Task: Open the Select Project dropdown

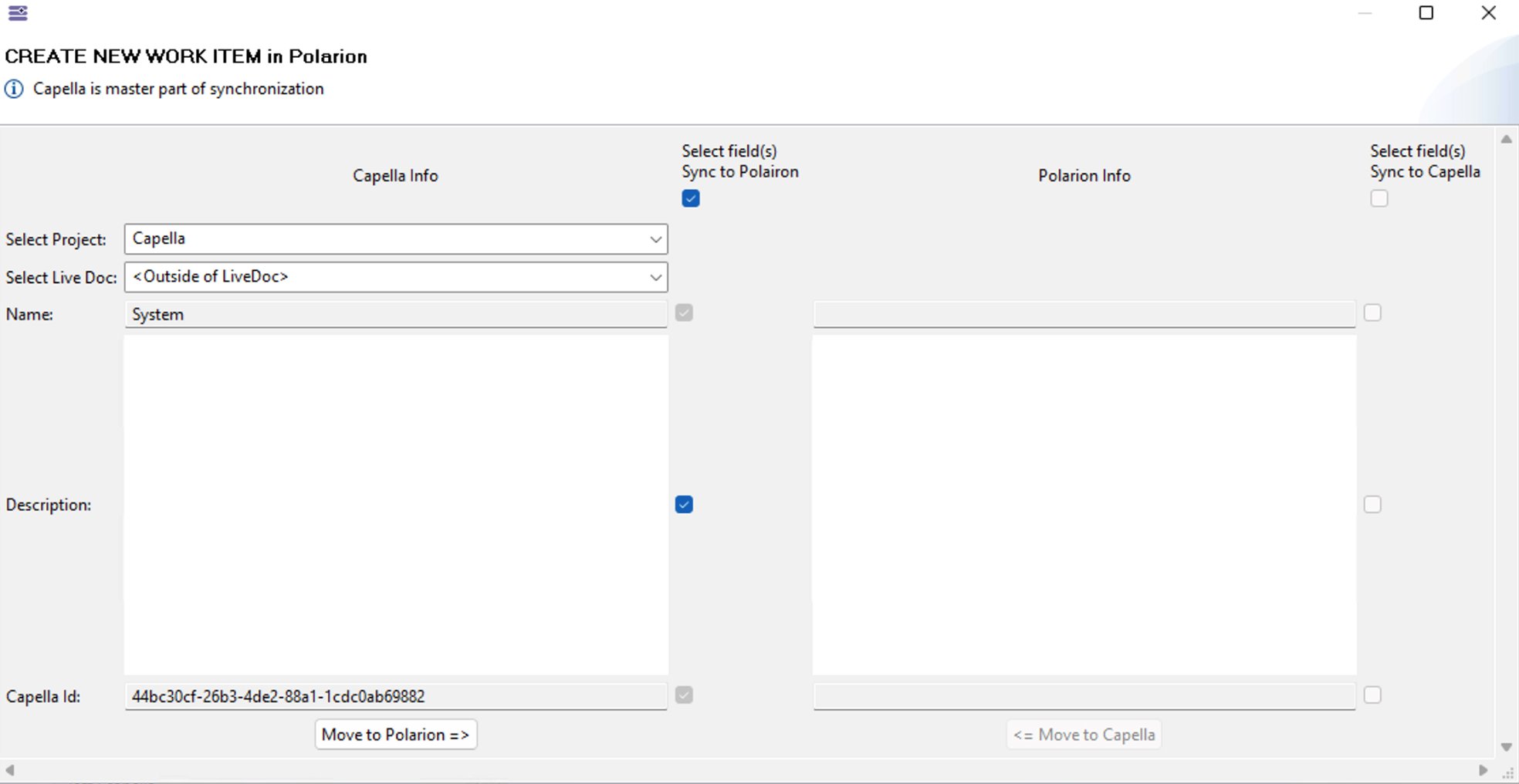Action: pyautogui.click(x=396, y=238)
